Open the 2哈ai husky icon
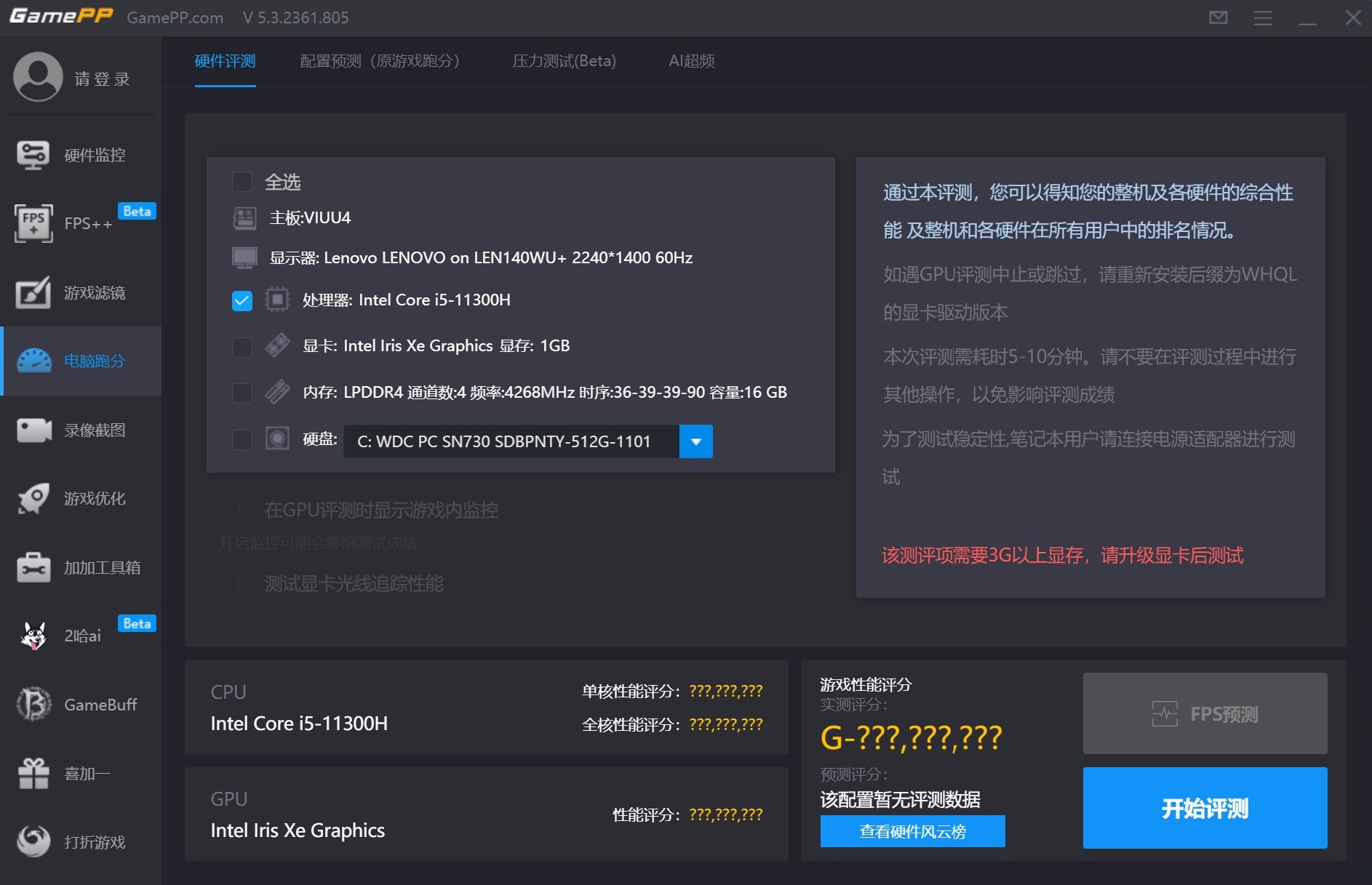Viewport: 1372px width, 885px height. click(33, 636)
